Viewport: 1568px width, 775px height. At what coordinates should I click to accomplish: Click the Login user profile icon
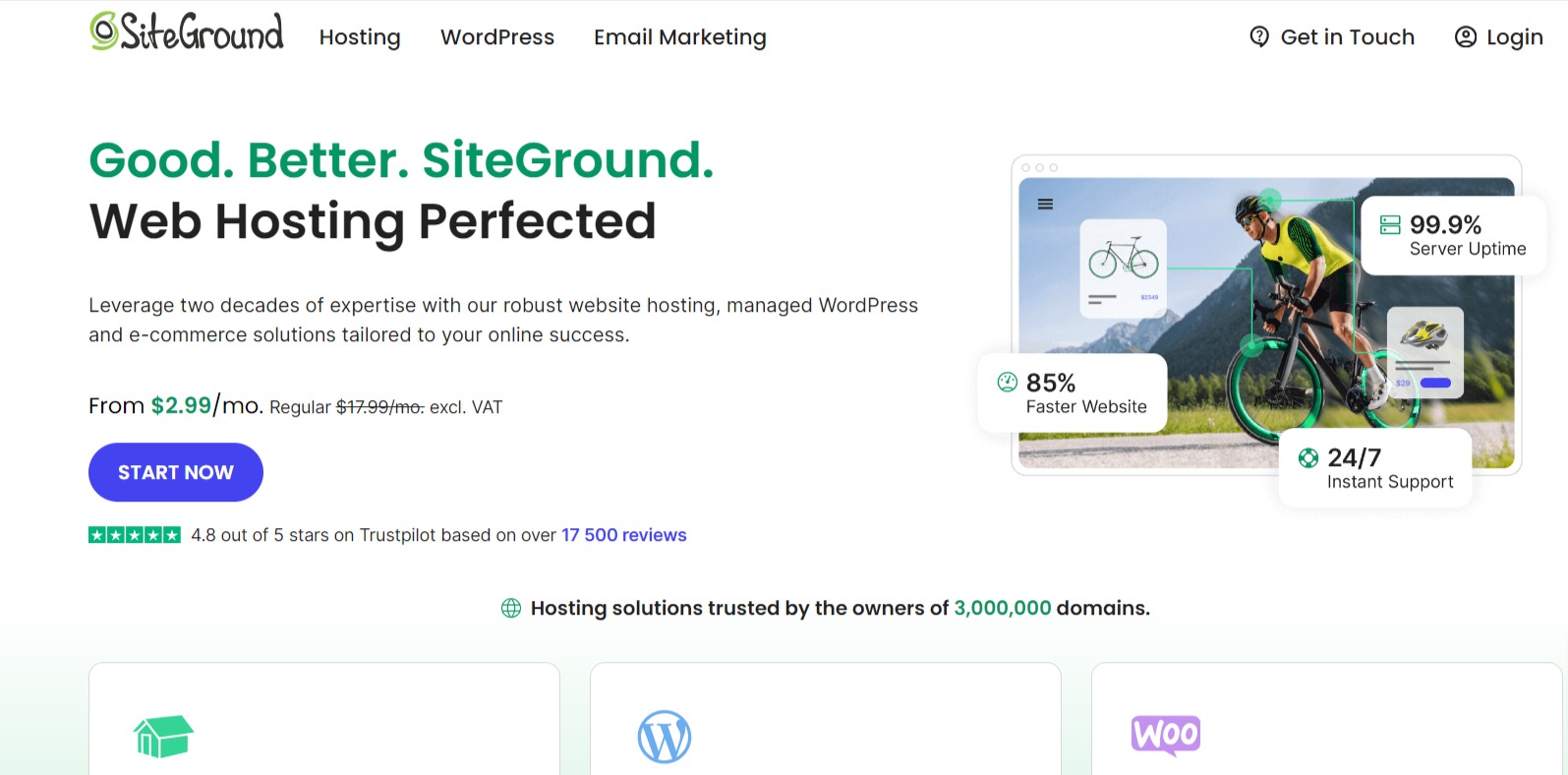point(1466,37)
